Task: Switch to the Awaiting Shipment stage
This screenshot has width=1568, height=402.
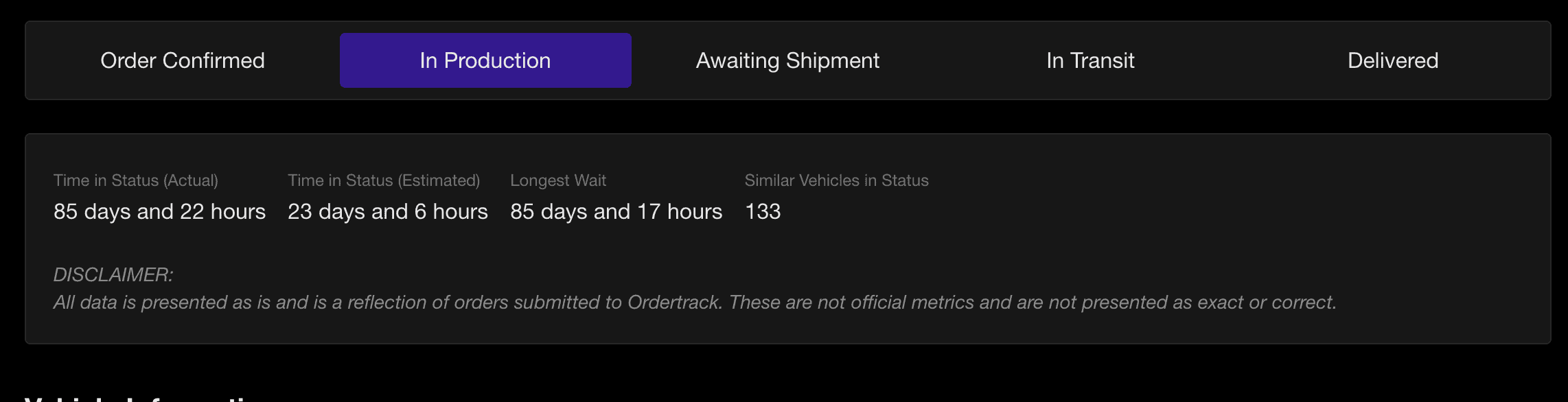Action: [787, 60]
